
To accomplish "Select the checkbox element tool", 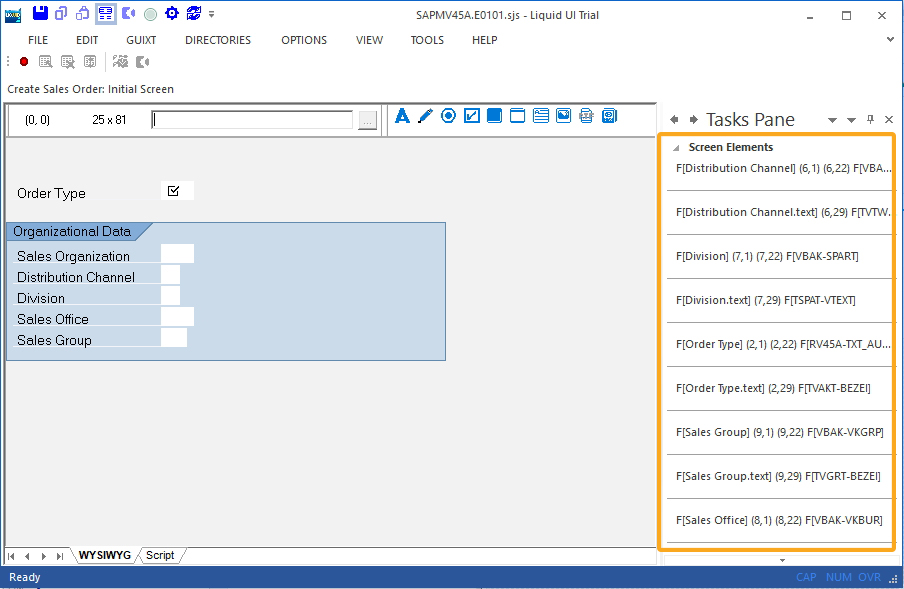I will [x=471, y=116].
